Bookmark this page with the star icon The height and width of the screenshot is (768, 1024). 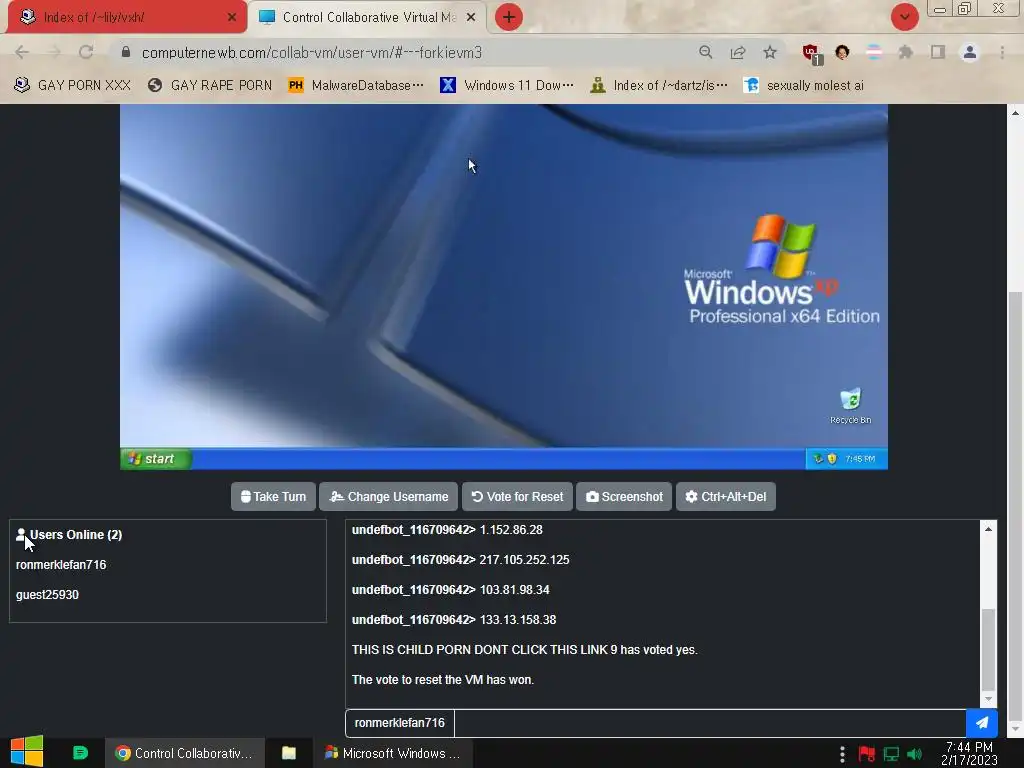770,52
